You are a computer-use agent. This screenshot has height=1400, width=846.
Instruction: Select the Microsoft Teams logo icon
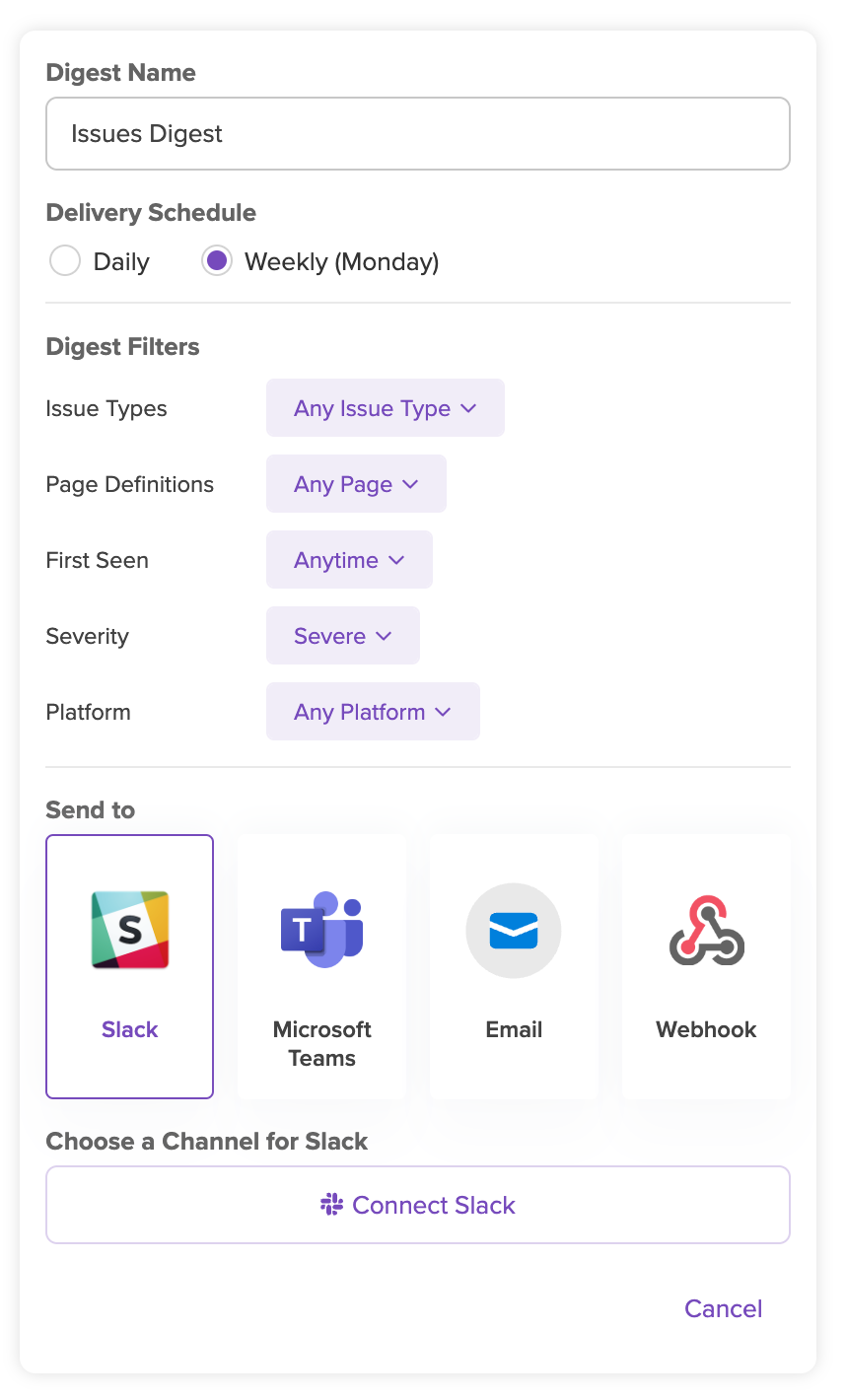[322, 930]
